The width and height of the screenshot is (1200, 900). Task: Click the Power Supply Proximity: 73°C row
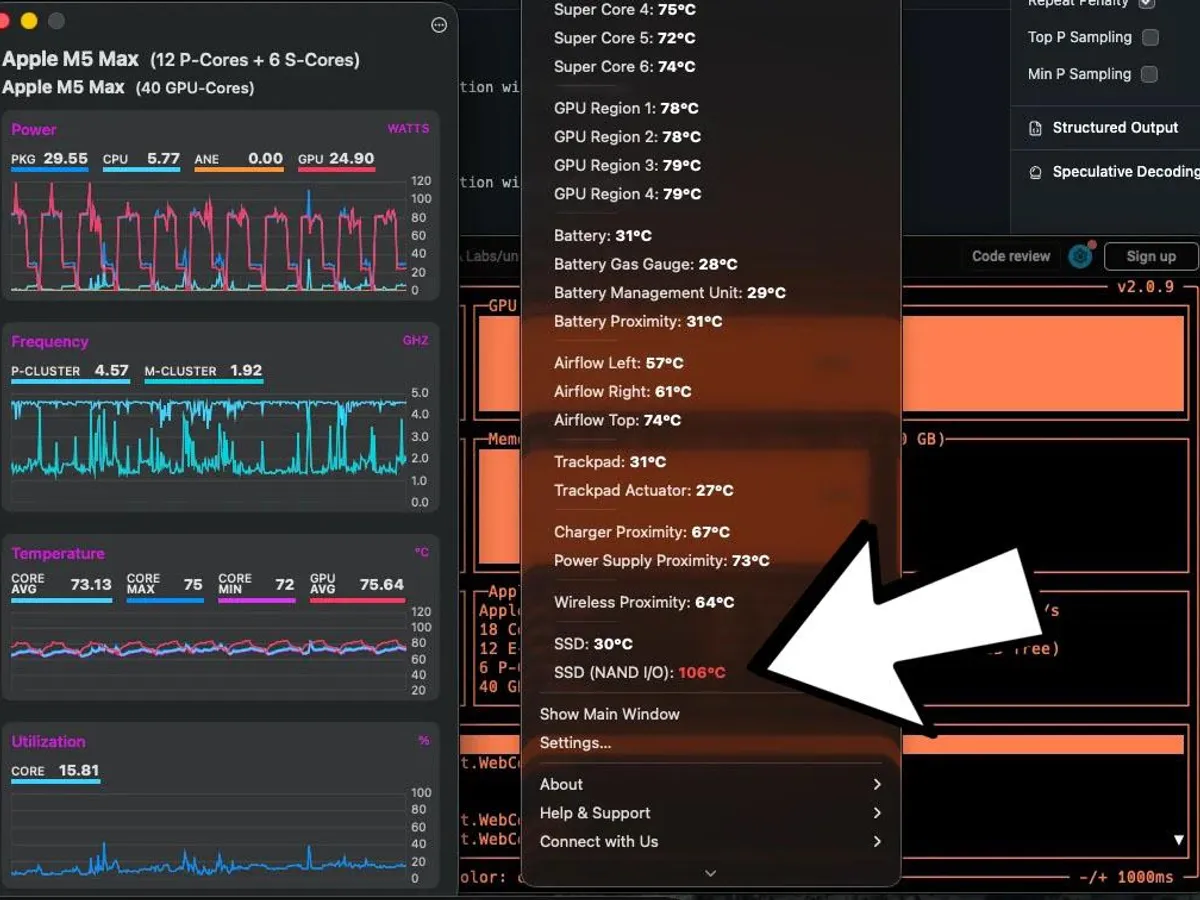tap(662, 561)
